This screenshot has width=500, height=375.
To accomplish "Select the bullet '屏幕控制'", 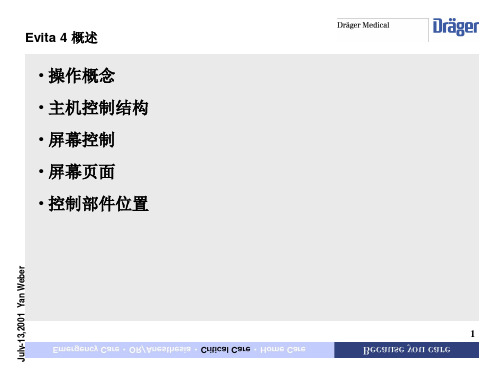I will pyautogui.click(x=82, y=140).
